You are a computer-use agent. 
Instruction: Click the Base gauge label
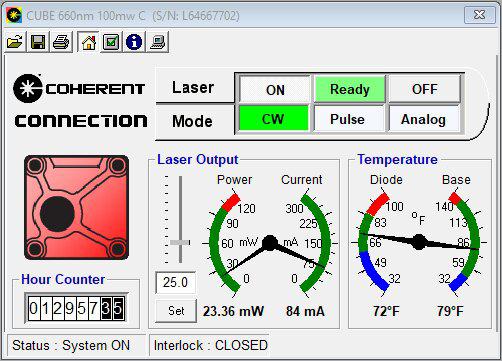(x=456, y=180)
